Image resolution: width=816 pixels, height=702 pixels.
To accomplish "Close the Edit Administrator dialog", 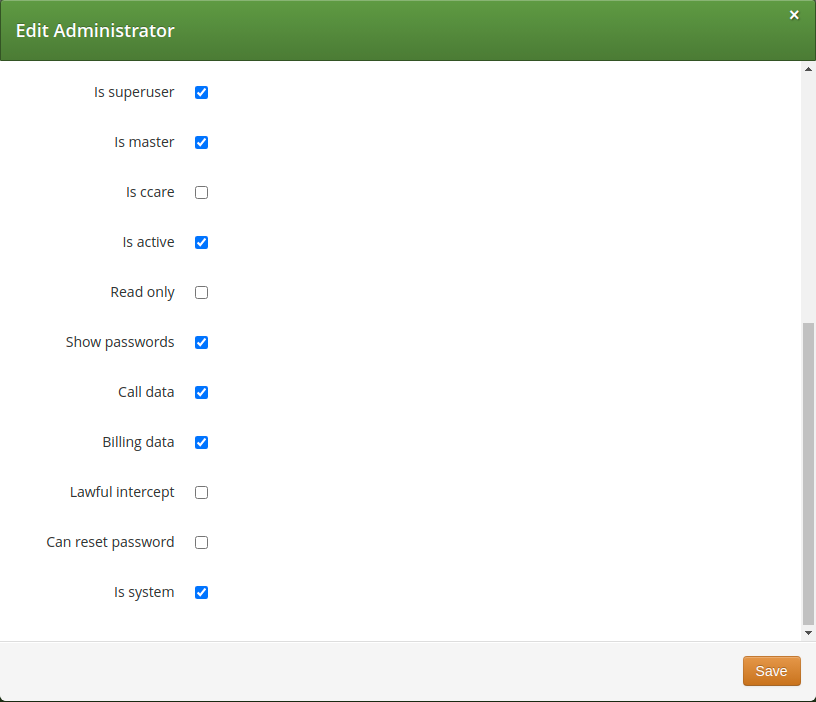I will click(794, 15).
